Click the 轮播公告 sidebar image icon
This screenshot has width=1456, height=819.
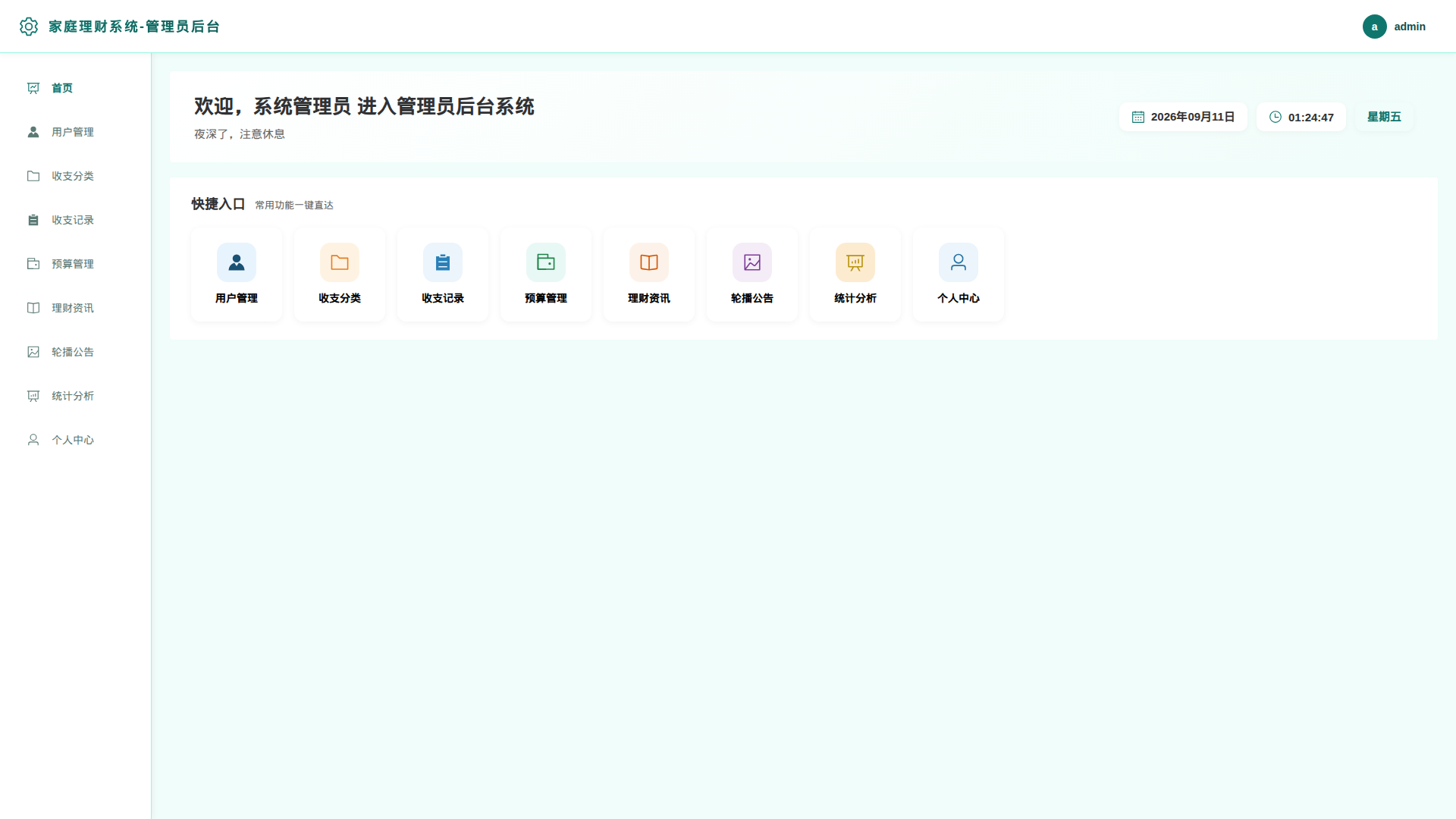[x=33, y=352]
